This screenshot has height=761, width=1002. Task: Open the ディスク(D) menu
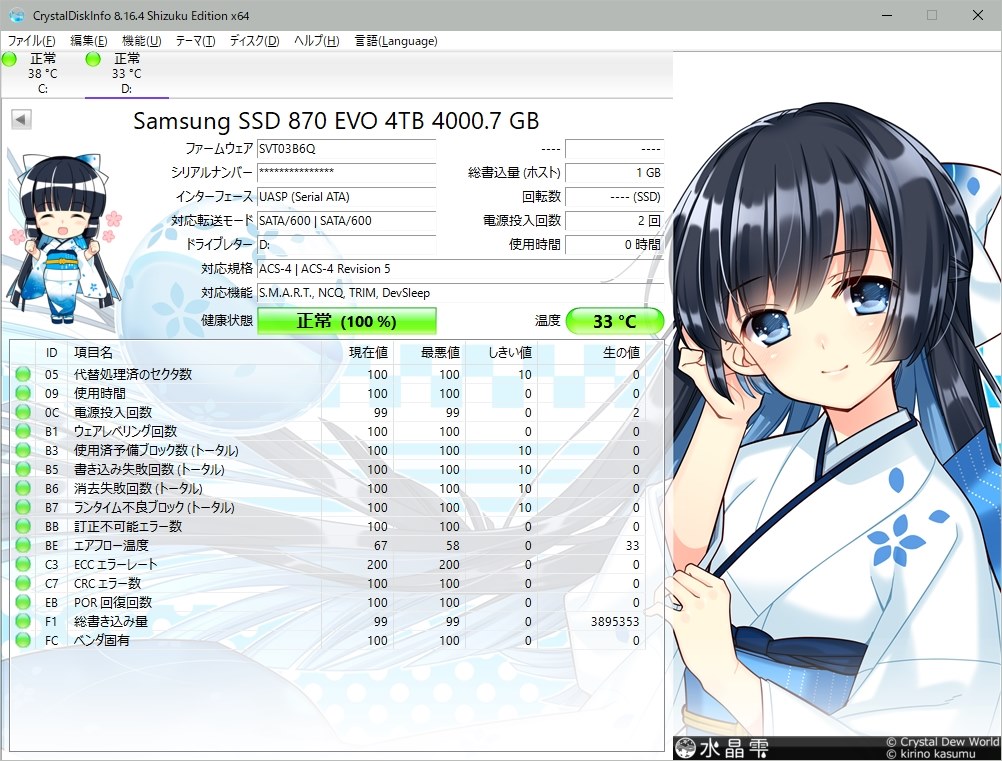pos(254,41)
